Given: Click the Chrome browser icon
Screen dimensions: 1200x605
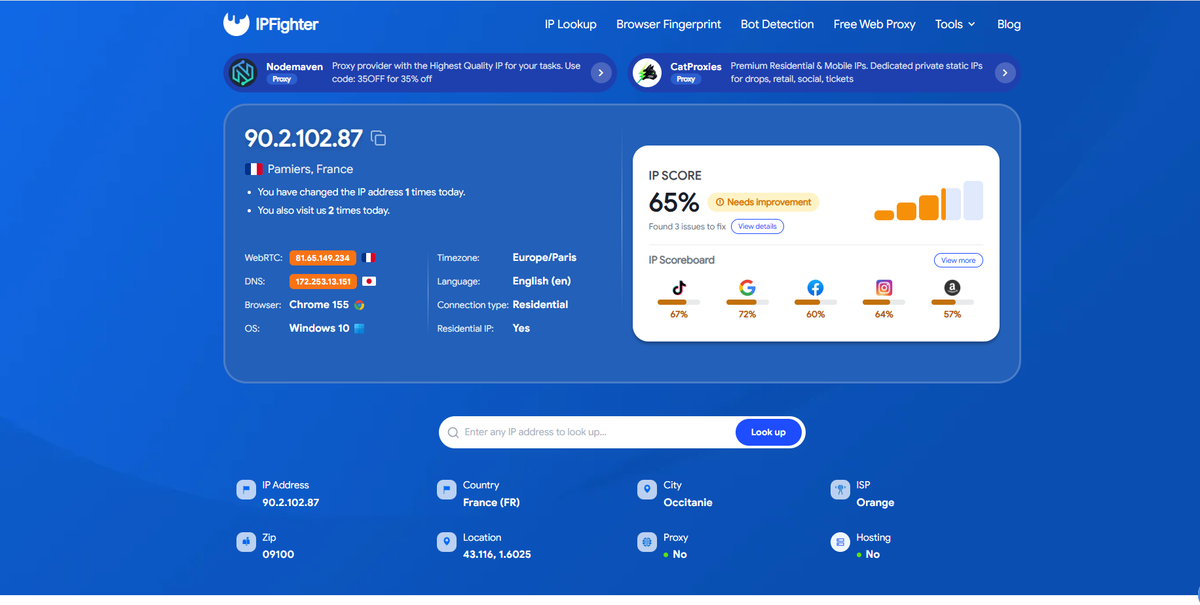Looking at the screenshot, I should 359,305.
